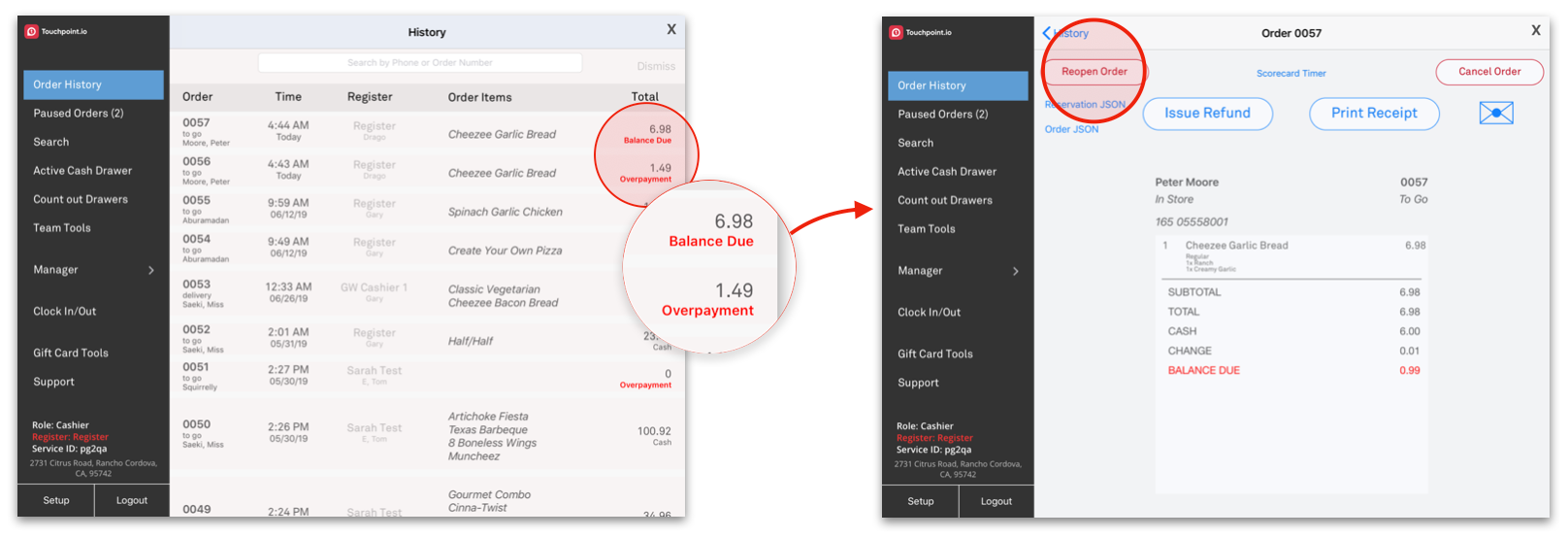Expand Manager submenu in left window
Viewport: 1568px width, 538px height.
tap(93, 270)
